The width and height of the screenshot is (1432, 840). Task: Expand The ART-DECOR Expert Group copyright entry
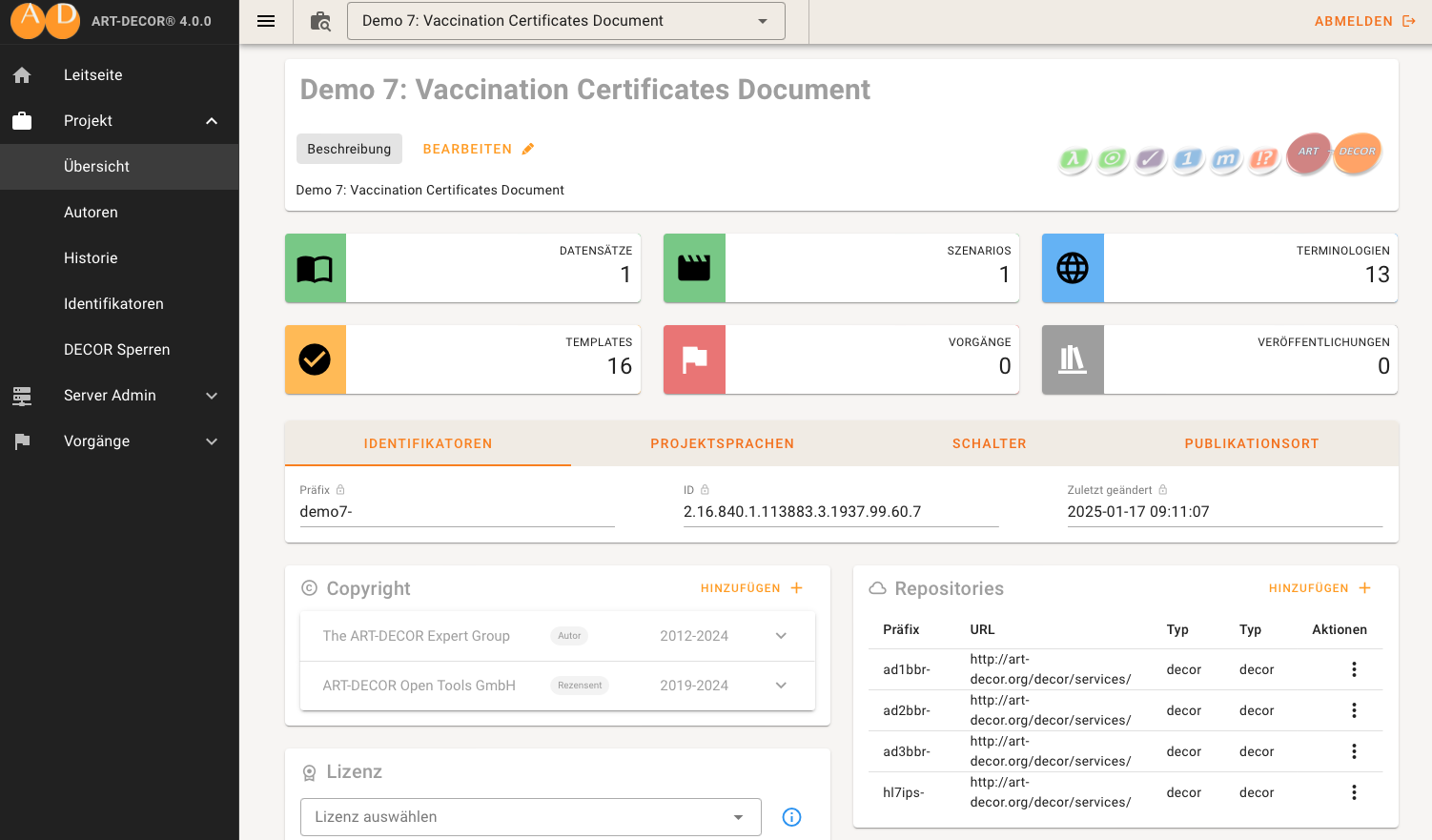[781, 636]
